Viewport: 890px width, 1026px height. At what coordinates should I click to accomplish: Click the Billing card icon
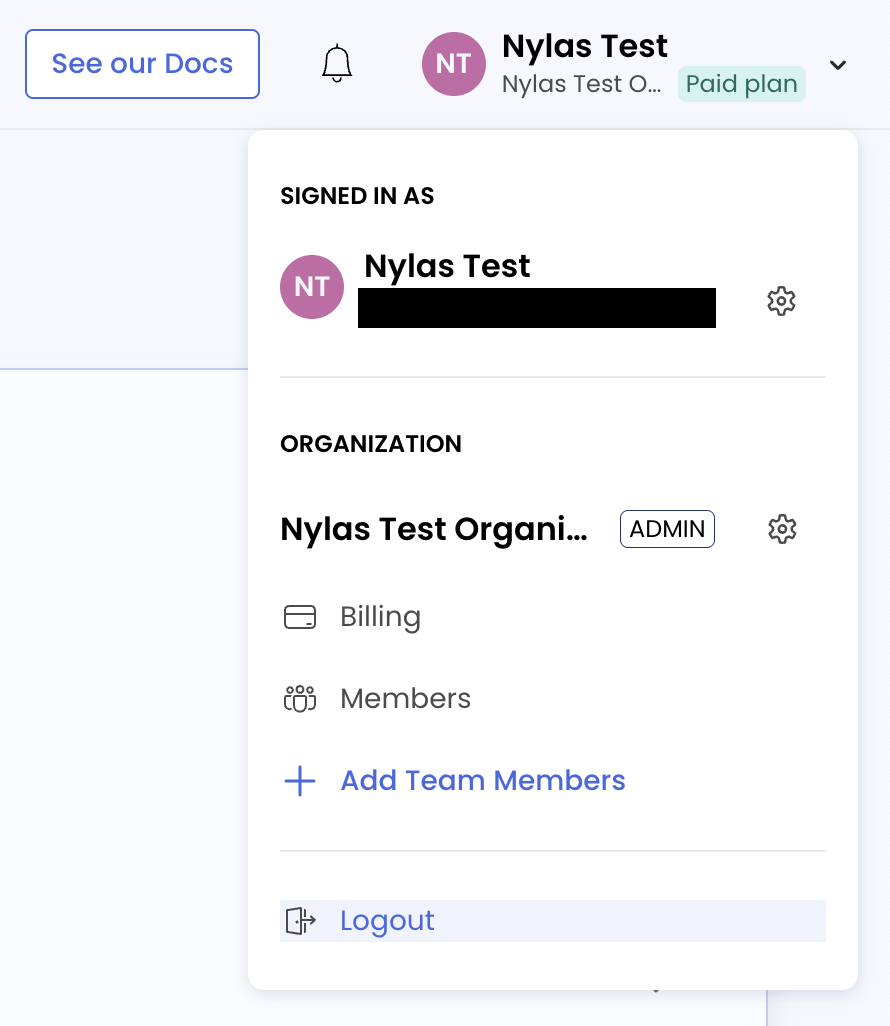pyautogui.click(x=300, y=617)
